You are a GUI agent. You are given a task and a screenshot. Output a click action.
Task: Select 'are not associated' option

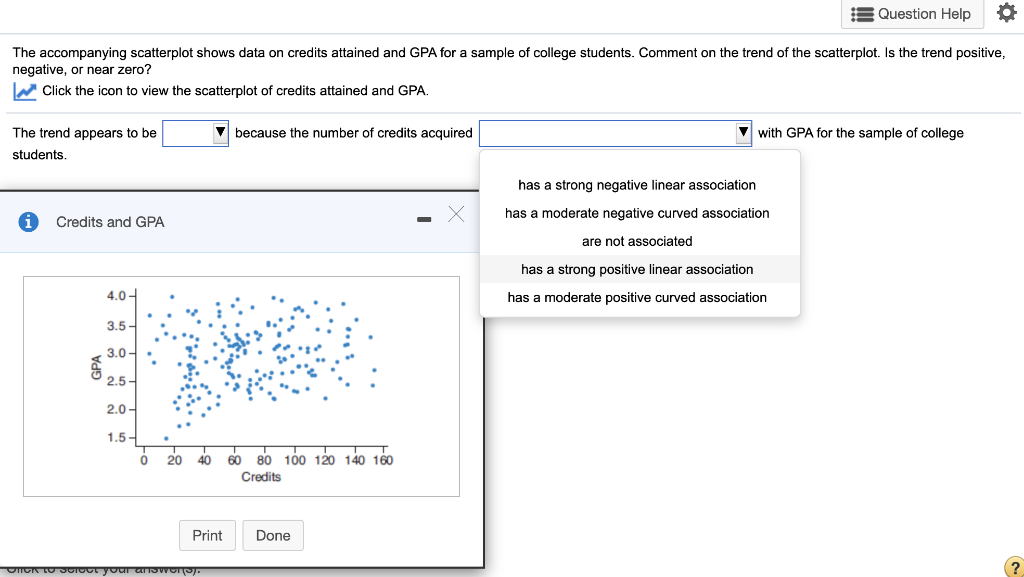tap(638, 241)
